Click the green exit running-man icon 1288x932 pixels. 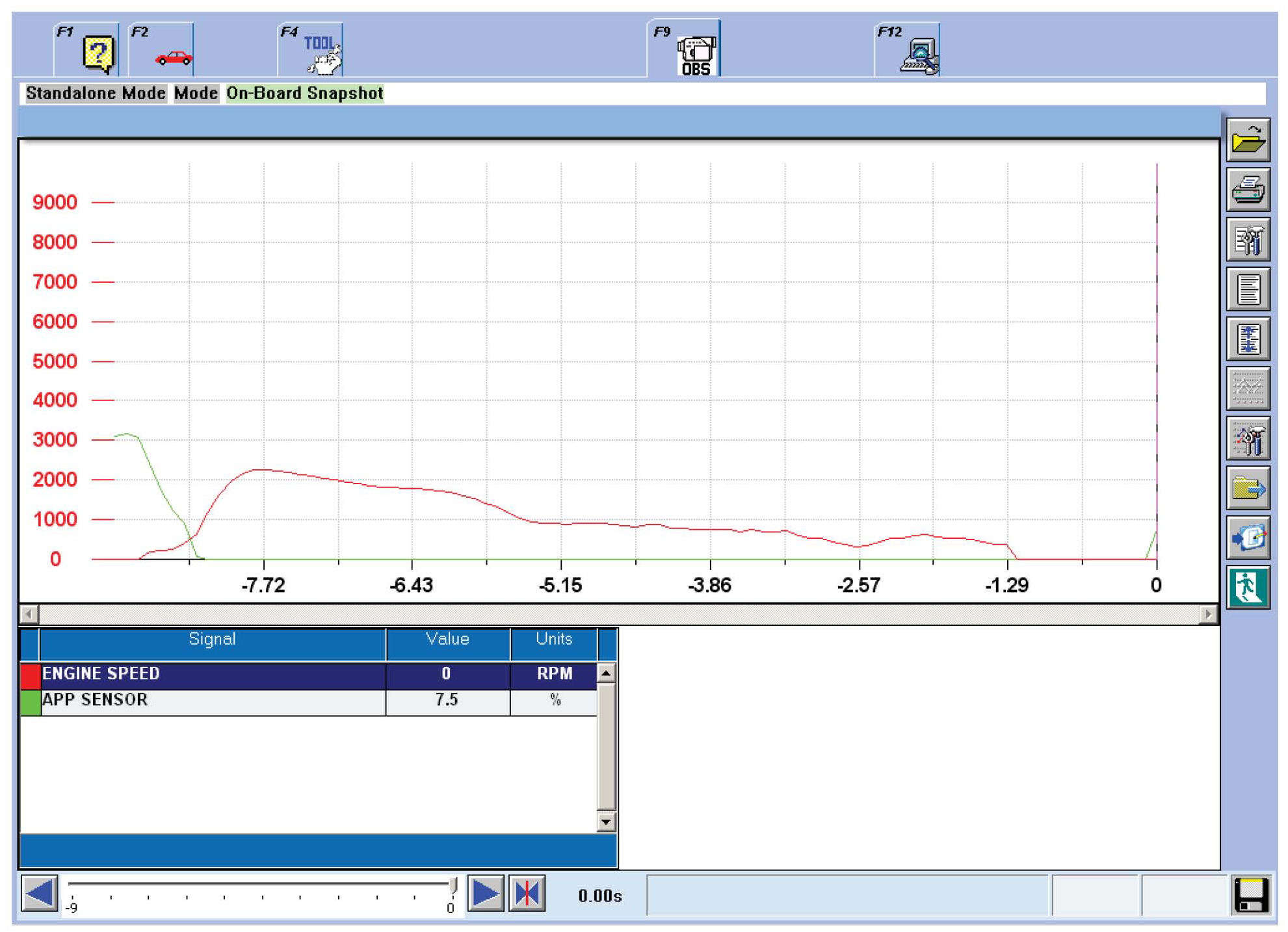point(1247,588)
